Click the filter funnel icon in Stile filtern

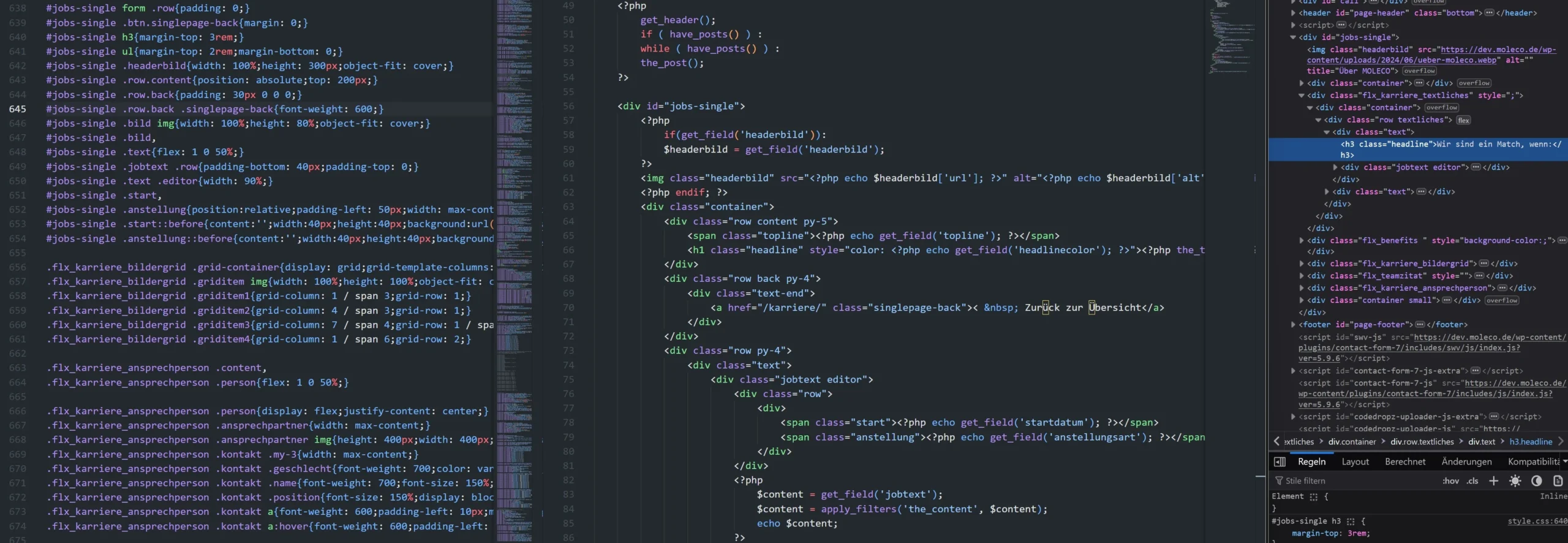(1279, 481)
